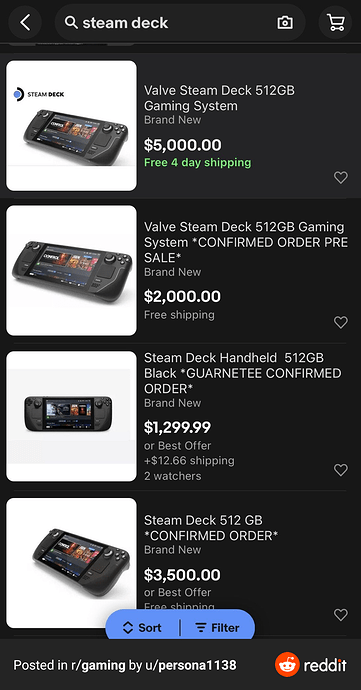Open r/gaming subreddit link
This screenshot has height=690, width=361.
98,665
